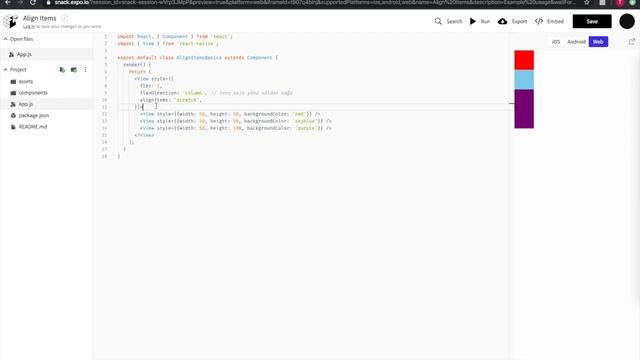Screen dimensions: 640x360
Task: Click the README.md file icon
Action: coord(13,127)
